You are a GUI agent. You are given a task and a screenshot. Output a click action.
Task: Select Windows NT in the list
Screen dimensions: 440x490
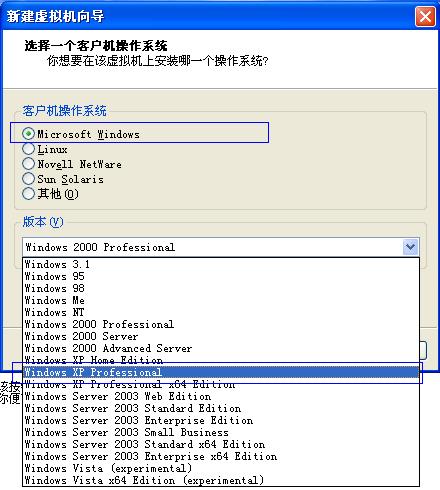pyautogui.click(x=221, y=312)
